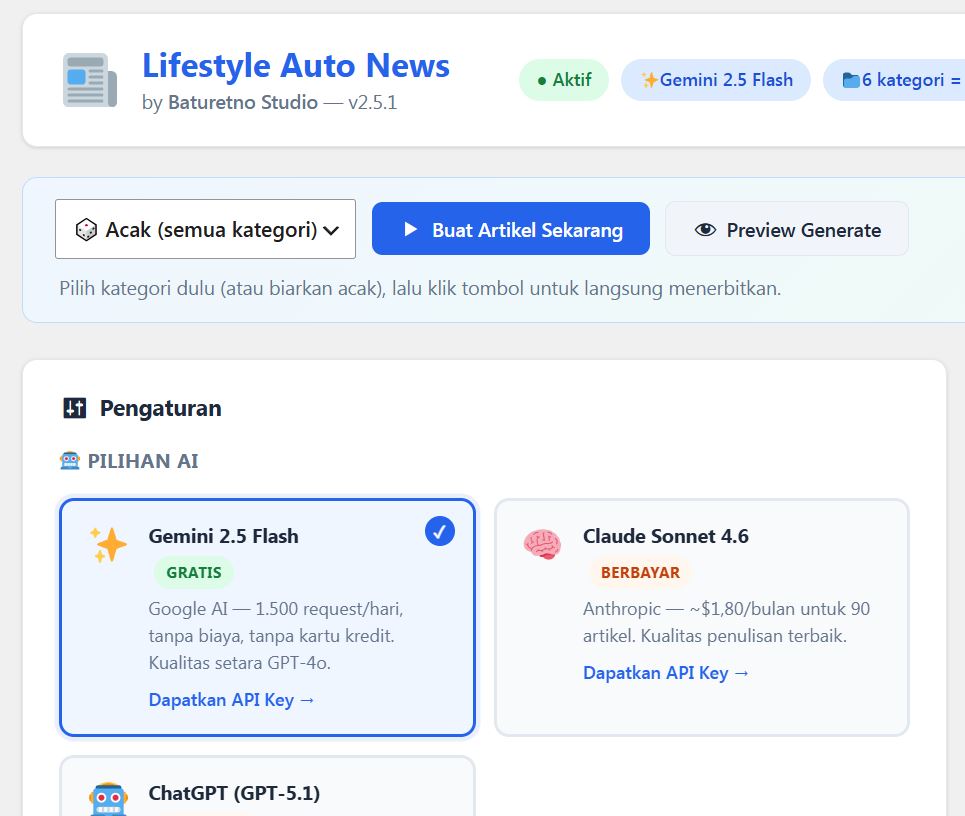The width and height of the screenshot is (965, 816).
Task: Click the PILIHAN AI section label
Action: [x=143, y=460]
